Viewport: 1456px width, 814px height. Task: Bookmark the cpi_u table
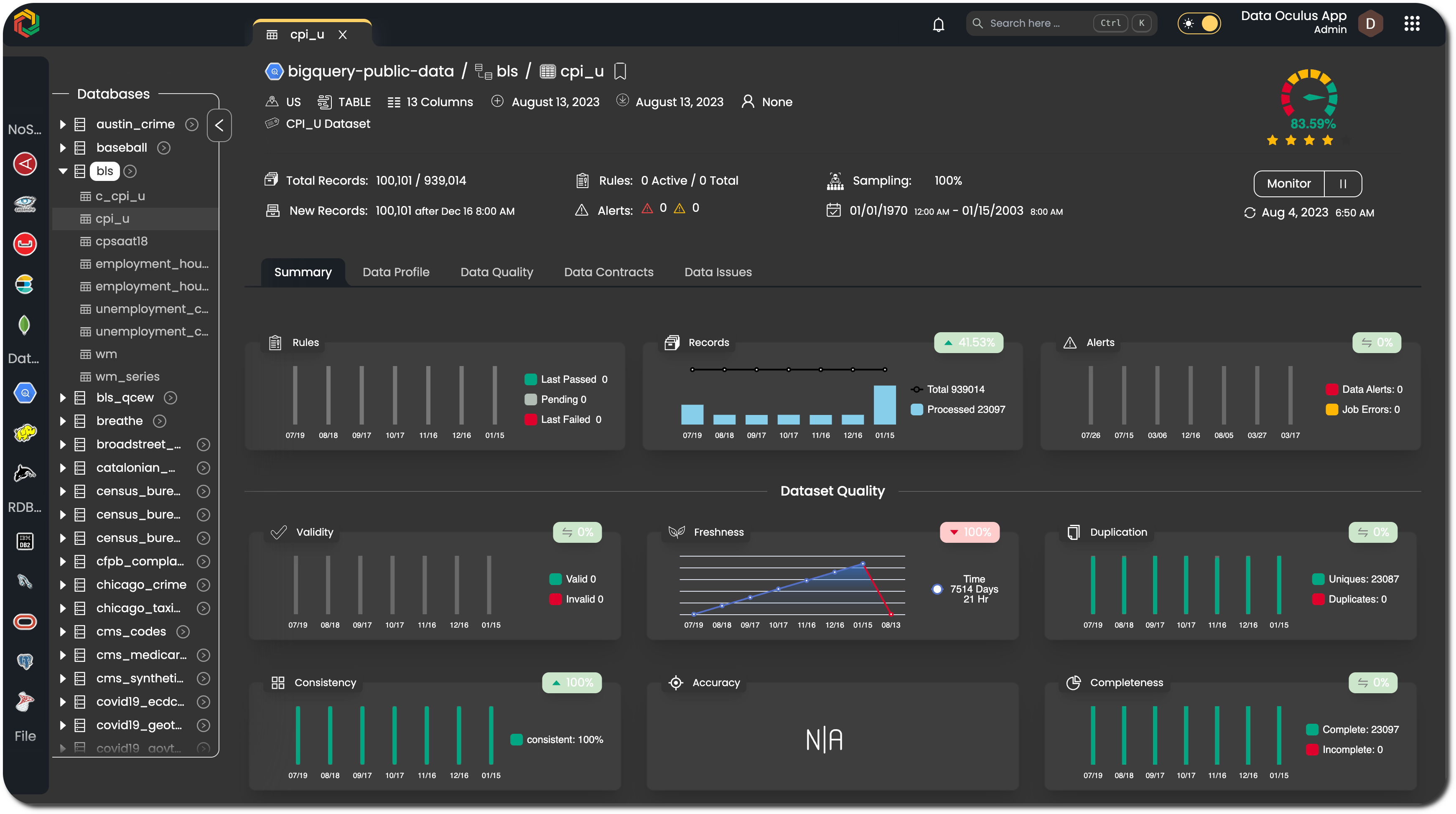[620, 71]
